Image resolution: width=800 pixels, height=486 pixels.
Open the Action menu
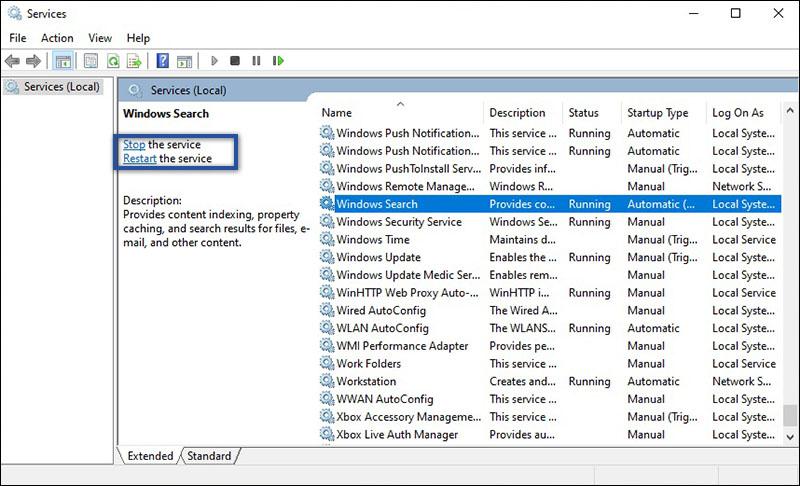[57, 38]
